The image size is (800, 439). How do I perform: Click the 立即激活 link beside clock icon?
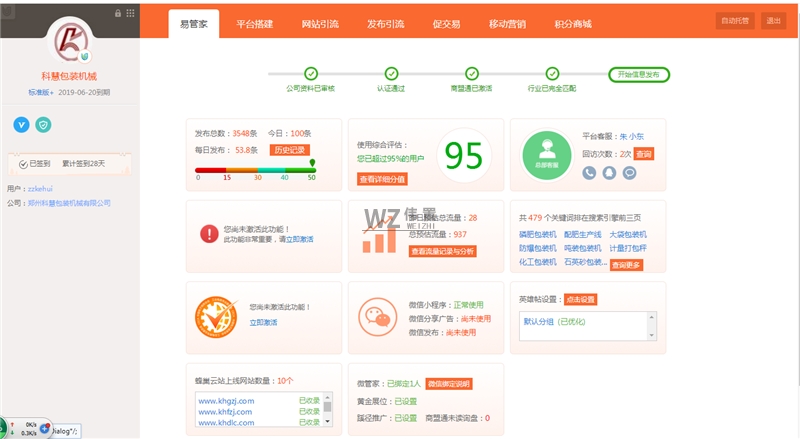coord(263,323)
